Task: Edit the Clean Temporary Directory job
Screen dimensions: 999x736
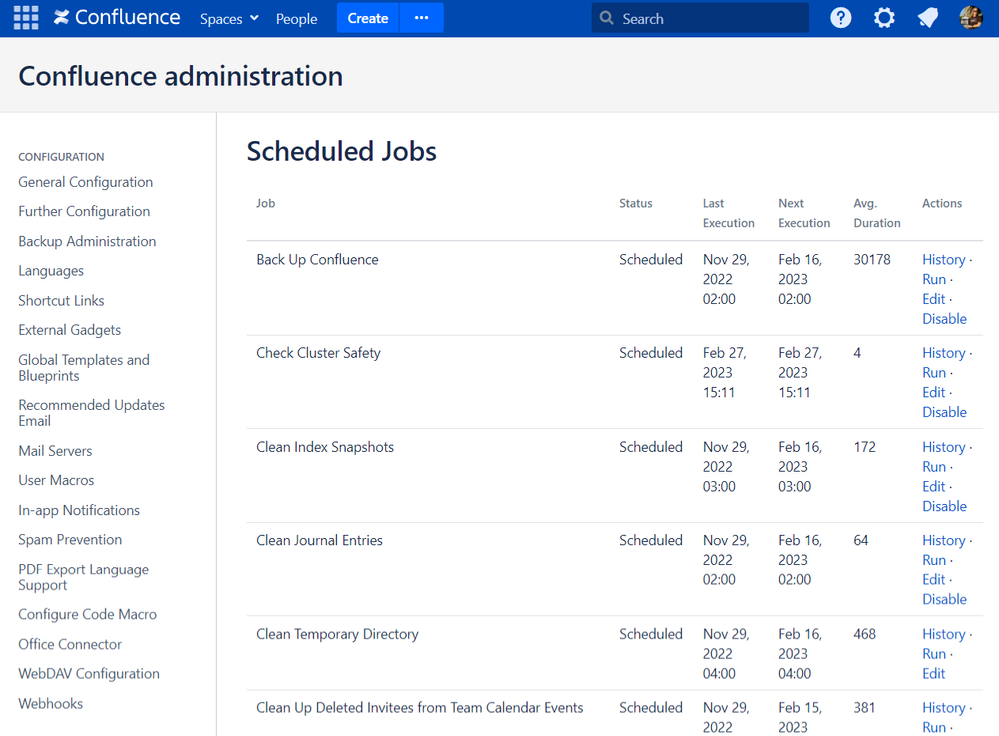Action: (933, 674)
